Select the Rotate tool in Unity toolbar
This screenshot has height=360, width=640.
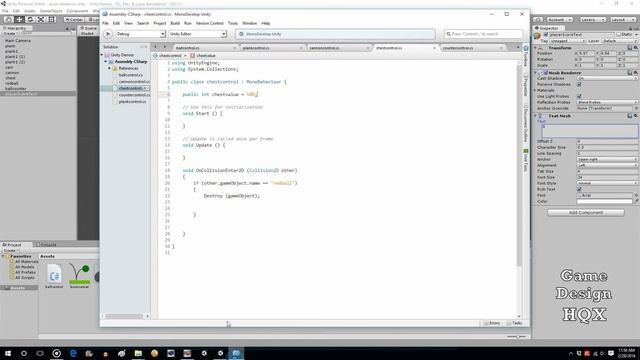tap(30, 19)
